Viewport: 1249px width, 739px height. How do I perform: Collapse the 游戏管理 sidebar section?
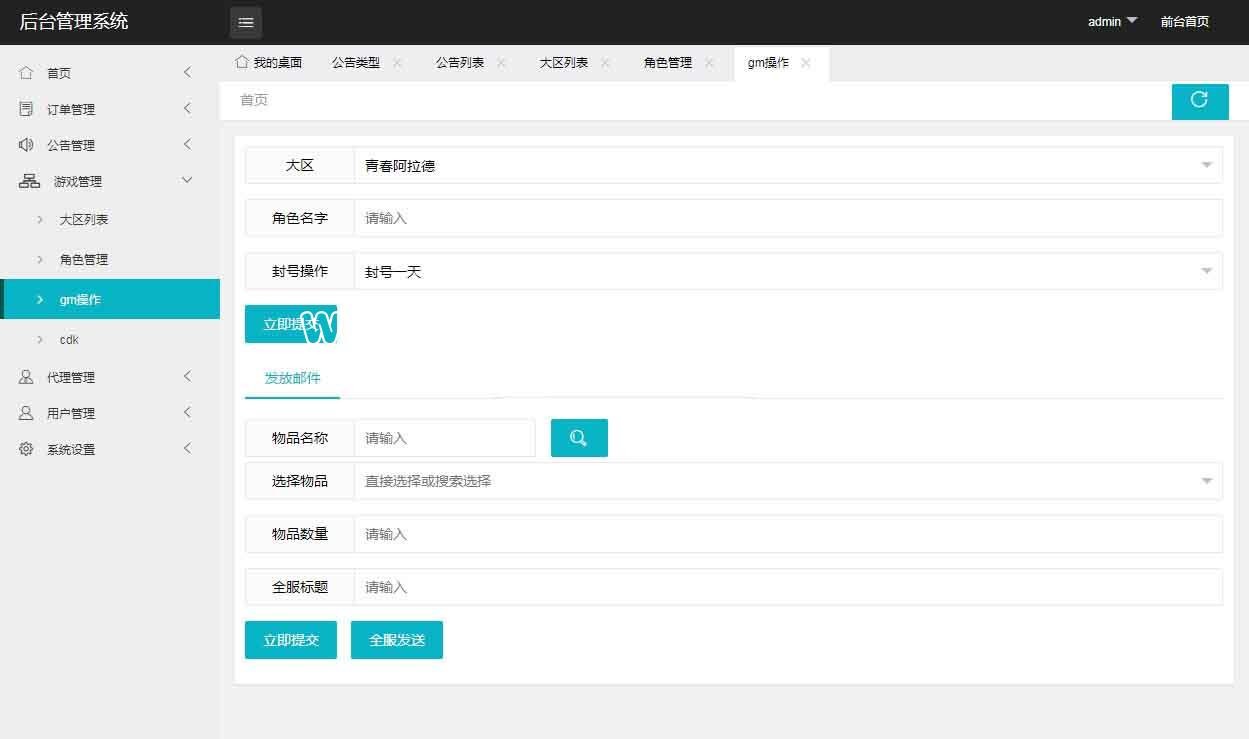click(x=110, y=181)
